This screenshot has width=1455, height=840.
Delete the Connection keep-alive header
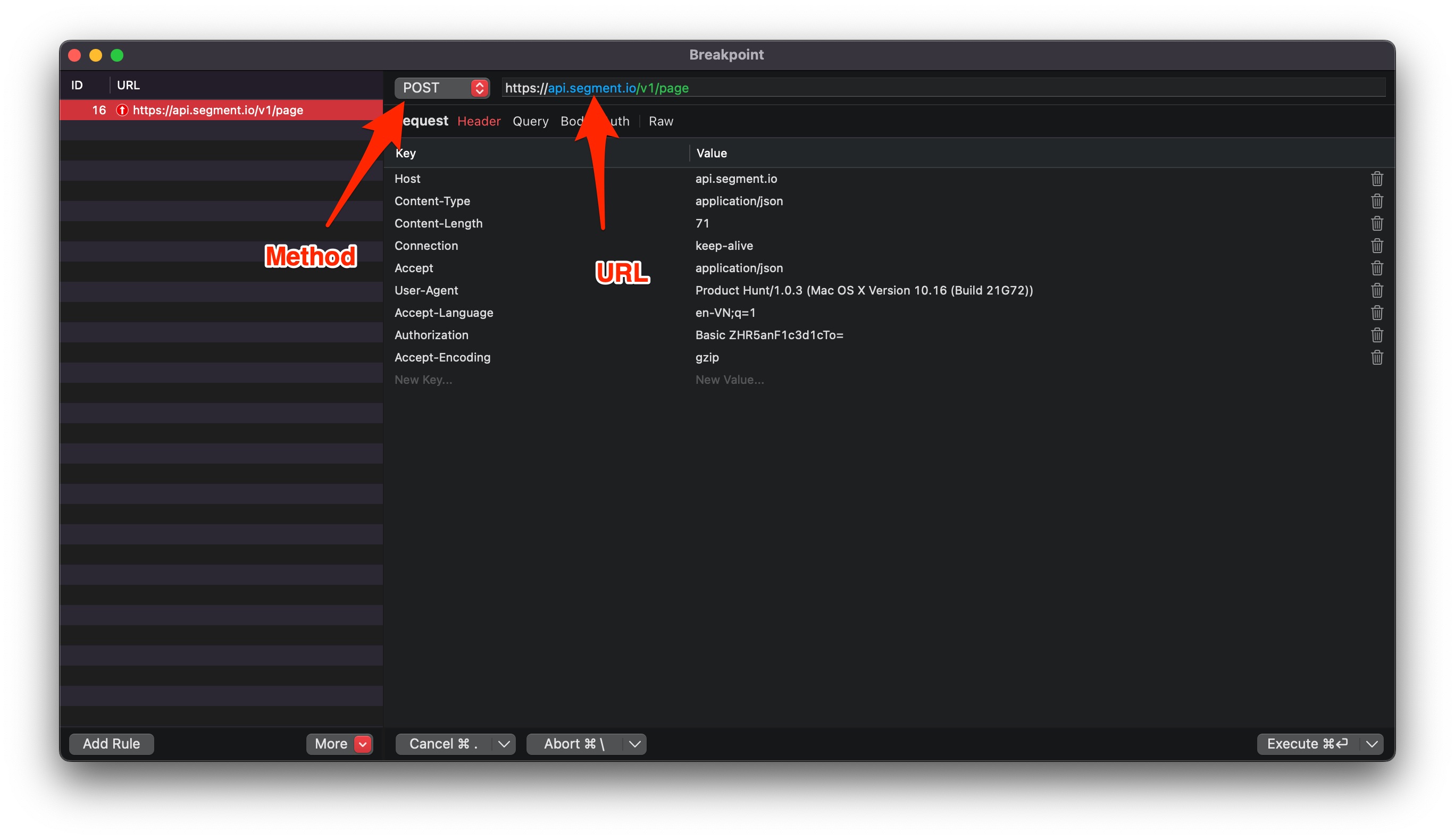click(1376, 246)
